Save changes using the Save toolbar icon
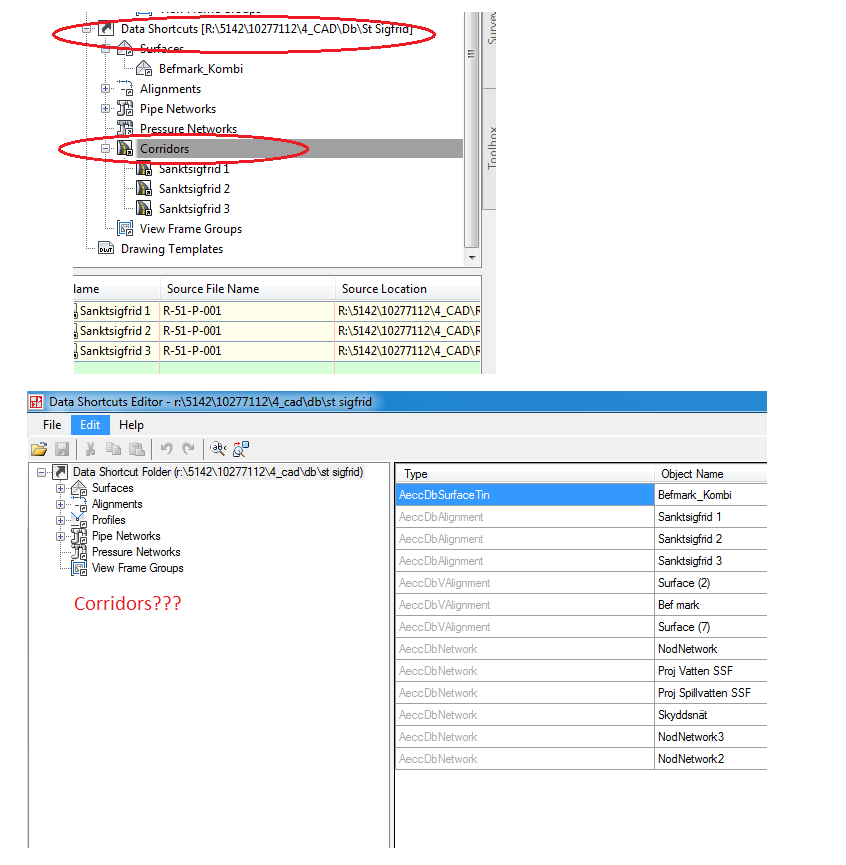846x865 pixels. pyautogui.click(x=62, y=449)
